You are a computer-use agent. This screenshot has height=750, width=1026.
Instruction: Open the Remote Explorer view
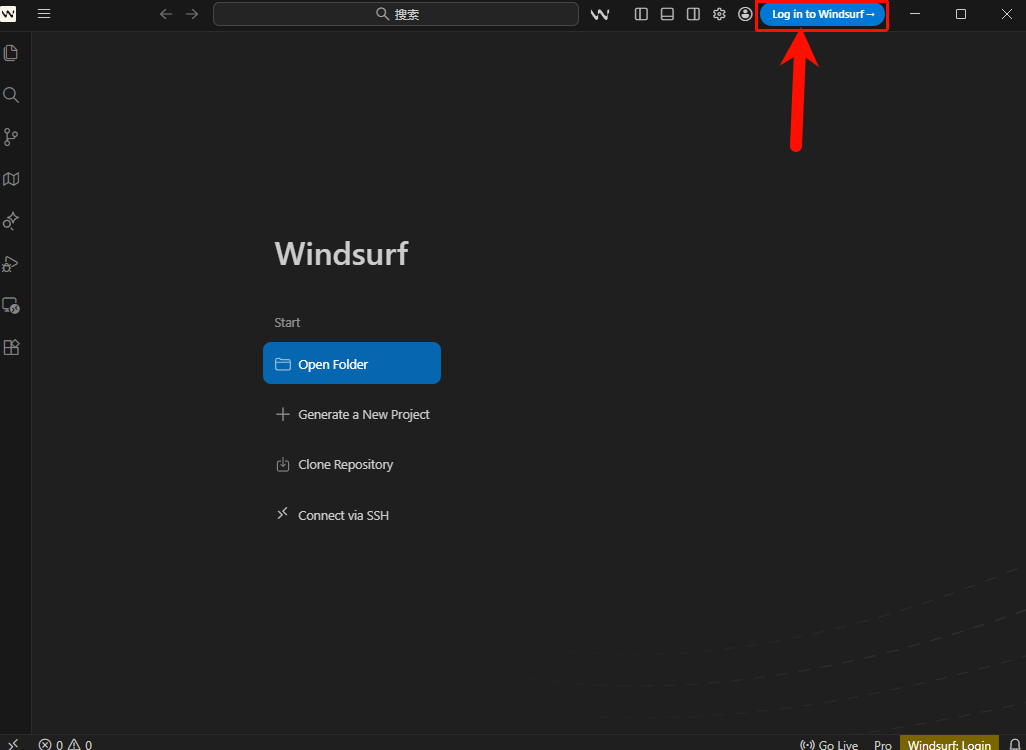(11, 306)
